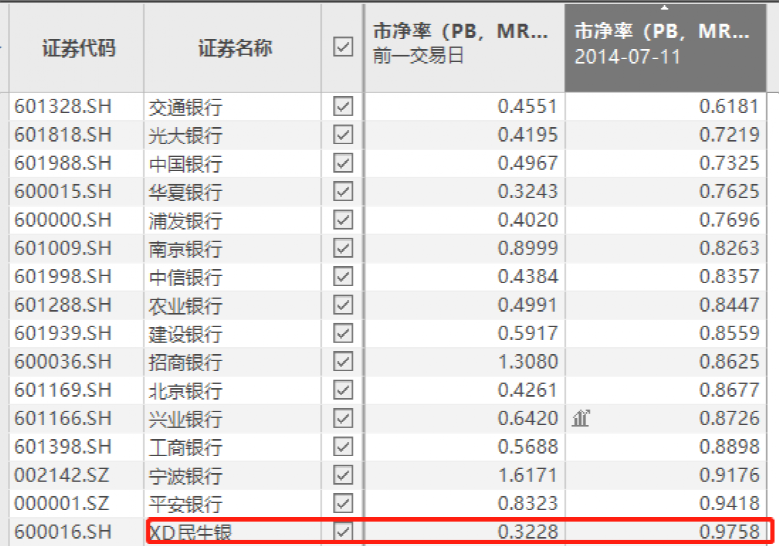Select security code 601288.SH
The height and width of the screenshot is (546, 779).
pyautogui.click(x=63, y=305)
